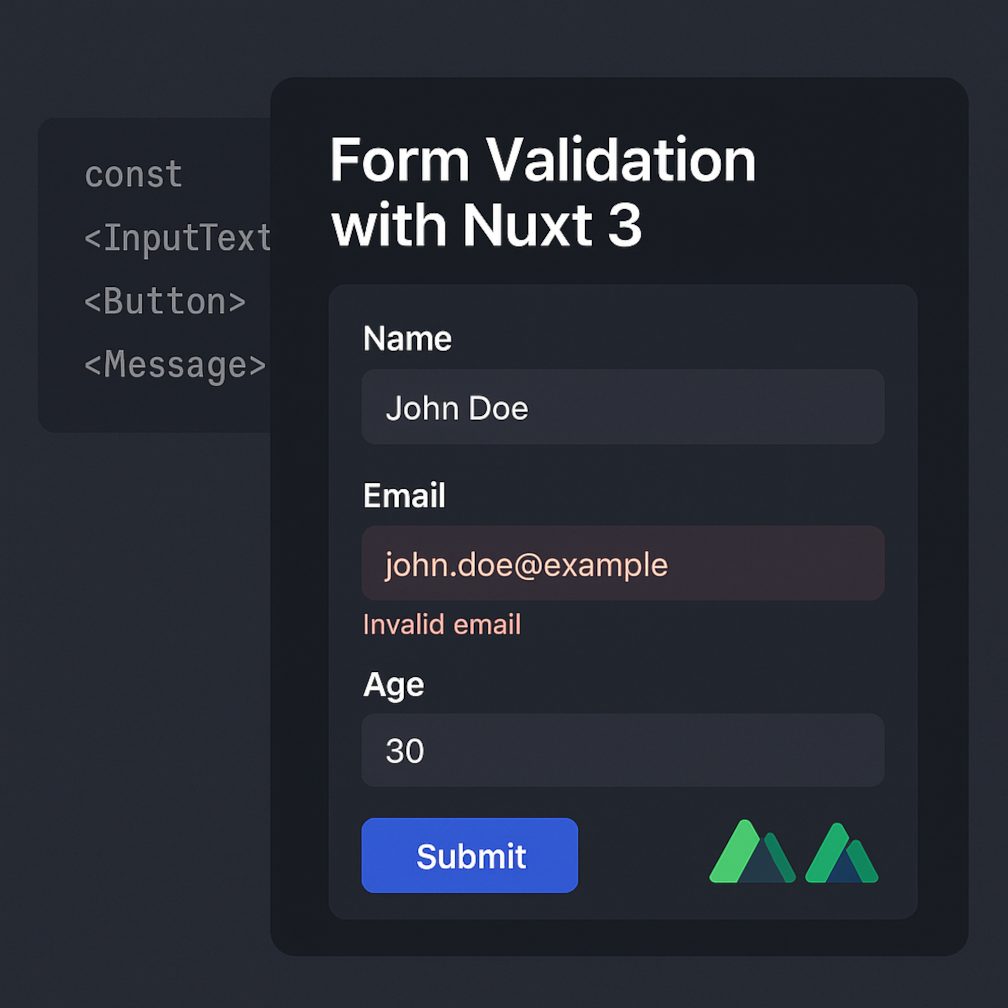This screenshot has height=1008, width=1008.
Task: Click the Age field label
Action: click(393, 685)
